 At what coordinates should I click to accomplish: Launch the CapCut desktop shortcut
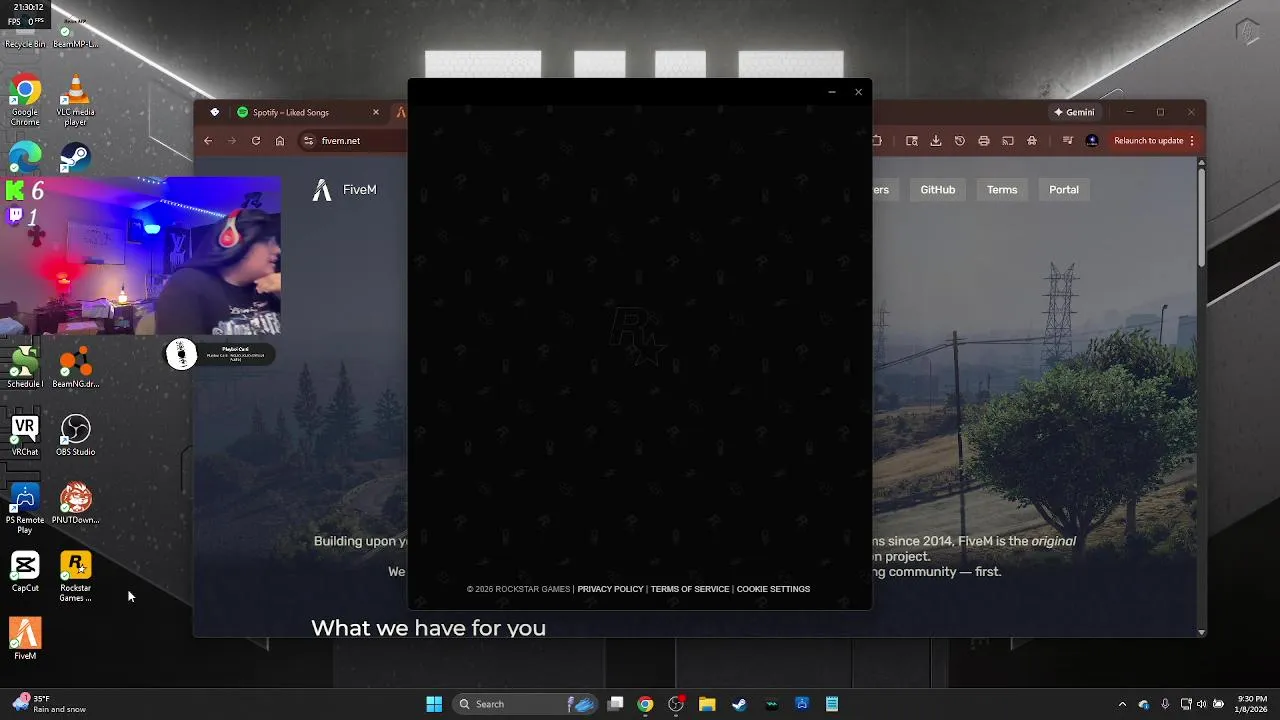coord(25,572)
